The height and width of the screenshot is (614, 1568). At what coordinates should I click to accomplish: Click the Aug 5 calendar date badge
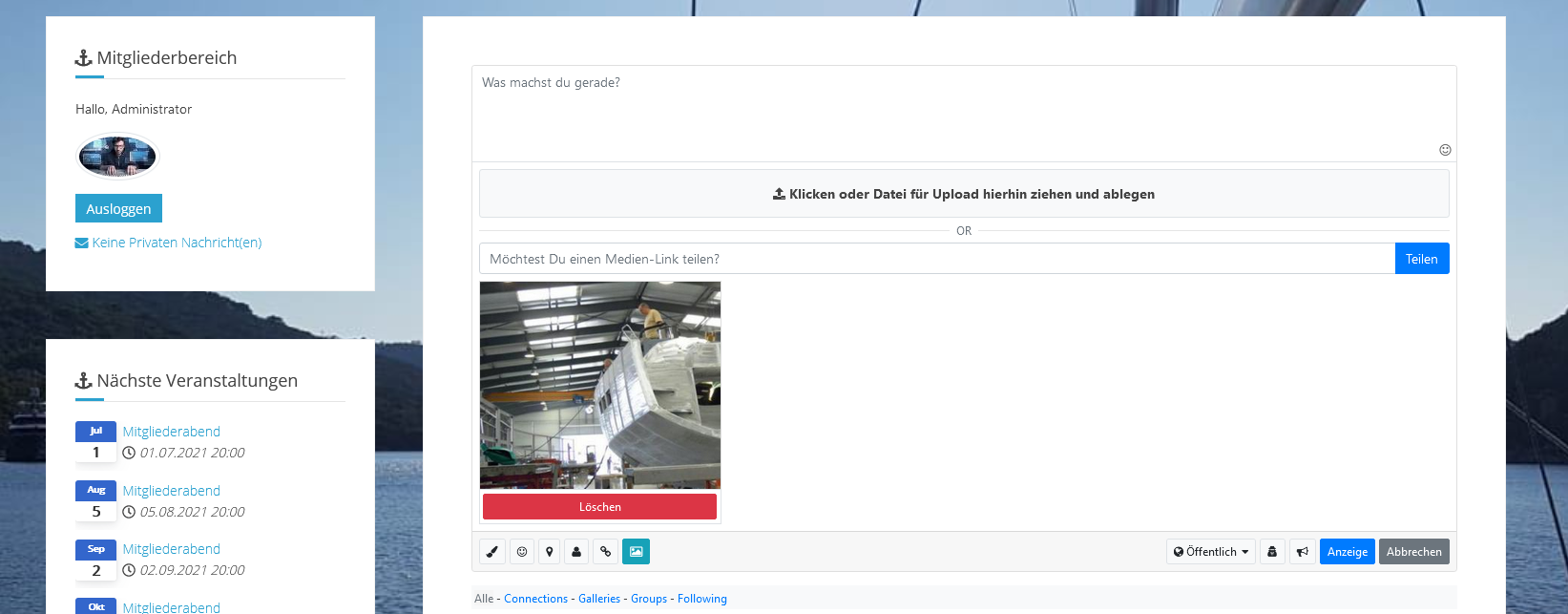click(95, 500)
